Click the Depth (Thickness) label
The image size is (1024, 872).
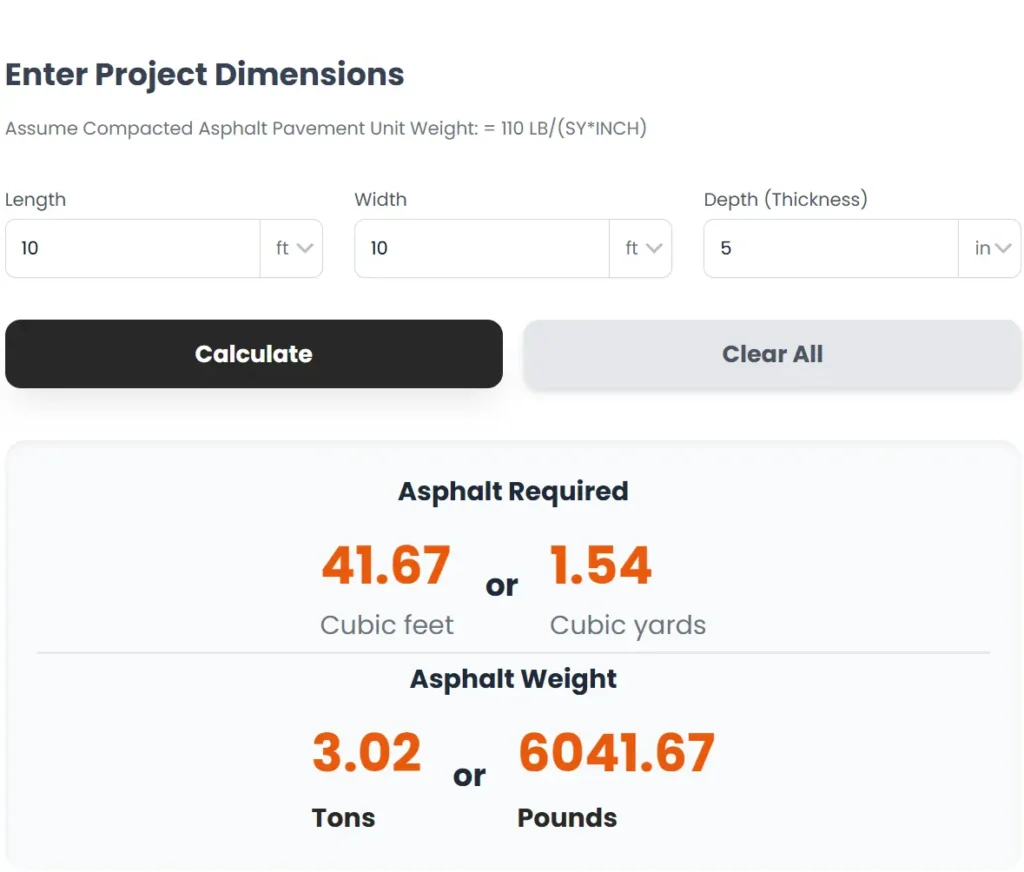(x=786, y=199)
